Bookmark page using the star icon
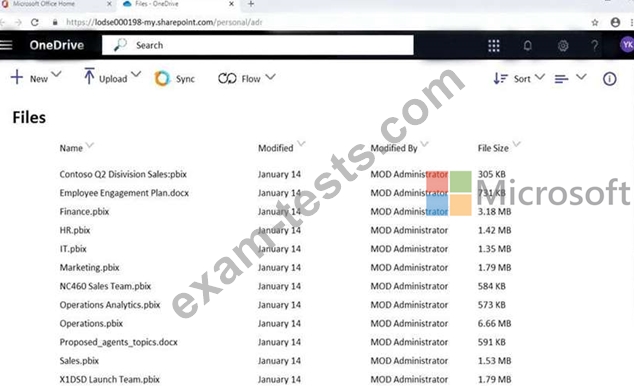This screenshot has height=386, width=634. coord(595,22)
